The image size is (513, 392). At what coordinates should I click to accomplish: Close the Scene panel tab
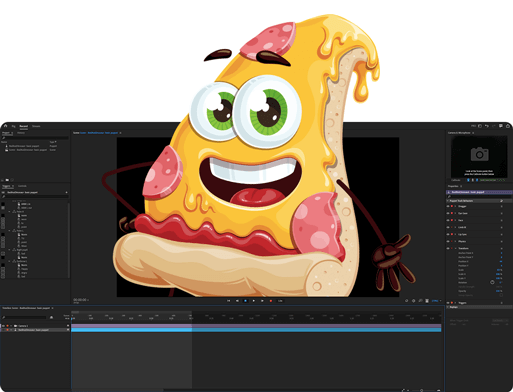pos(120,133)
